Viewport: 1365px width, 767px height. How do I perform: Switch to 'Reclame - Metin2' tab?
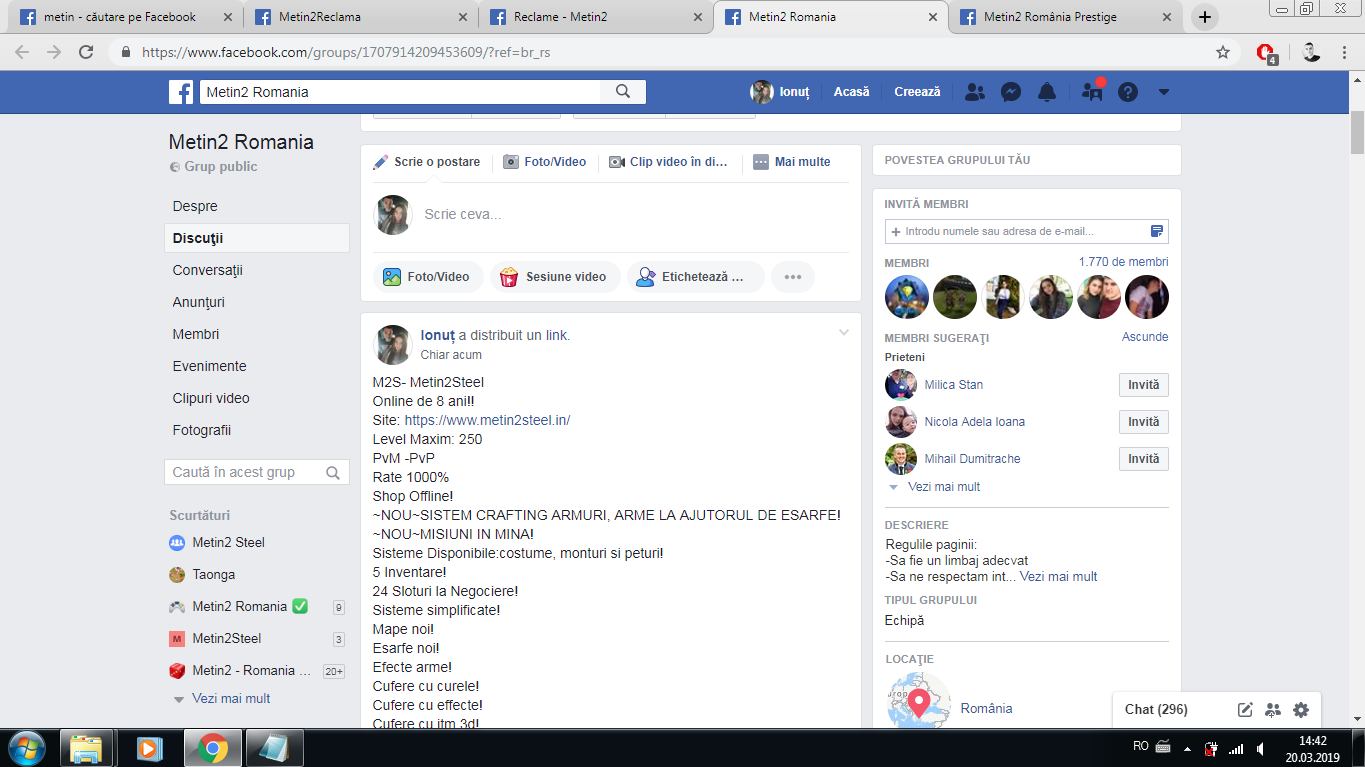click(593, 17)
